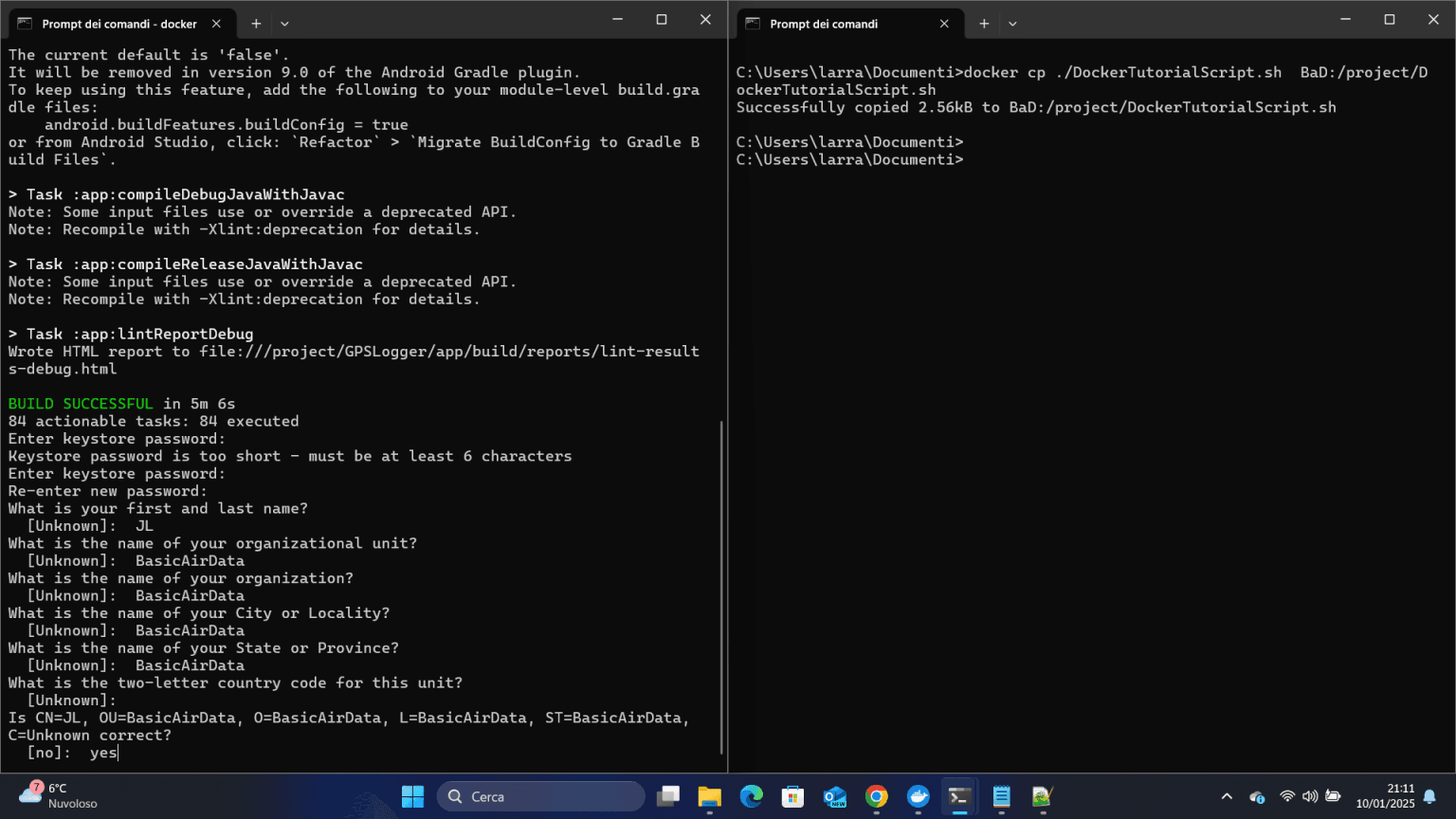
Task: Minimize the docker terminal window
Action: coord(618,20)
